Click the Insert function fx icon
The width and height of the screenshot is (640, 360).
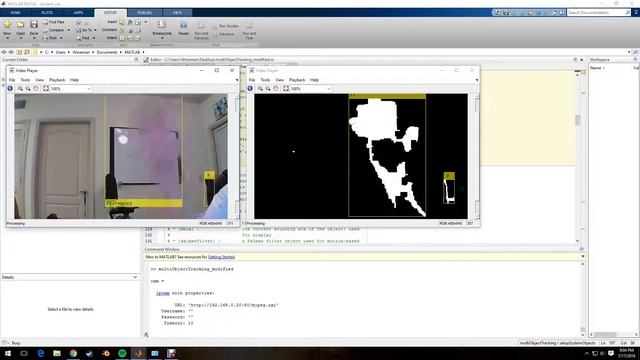click(x=130, y=22)
